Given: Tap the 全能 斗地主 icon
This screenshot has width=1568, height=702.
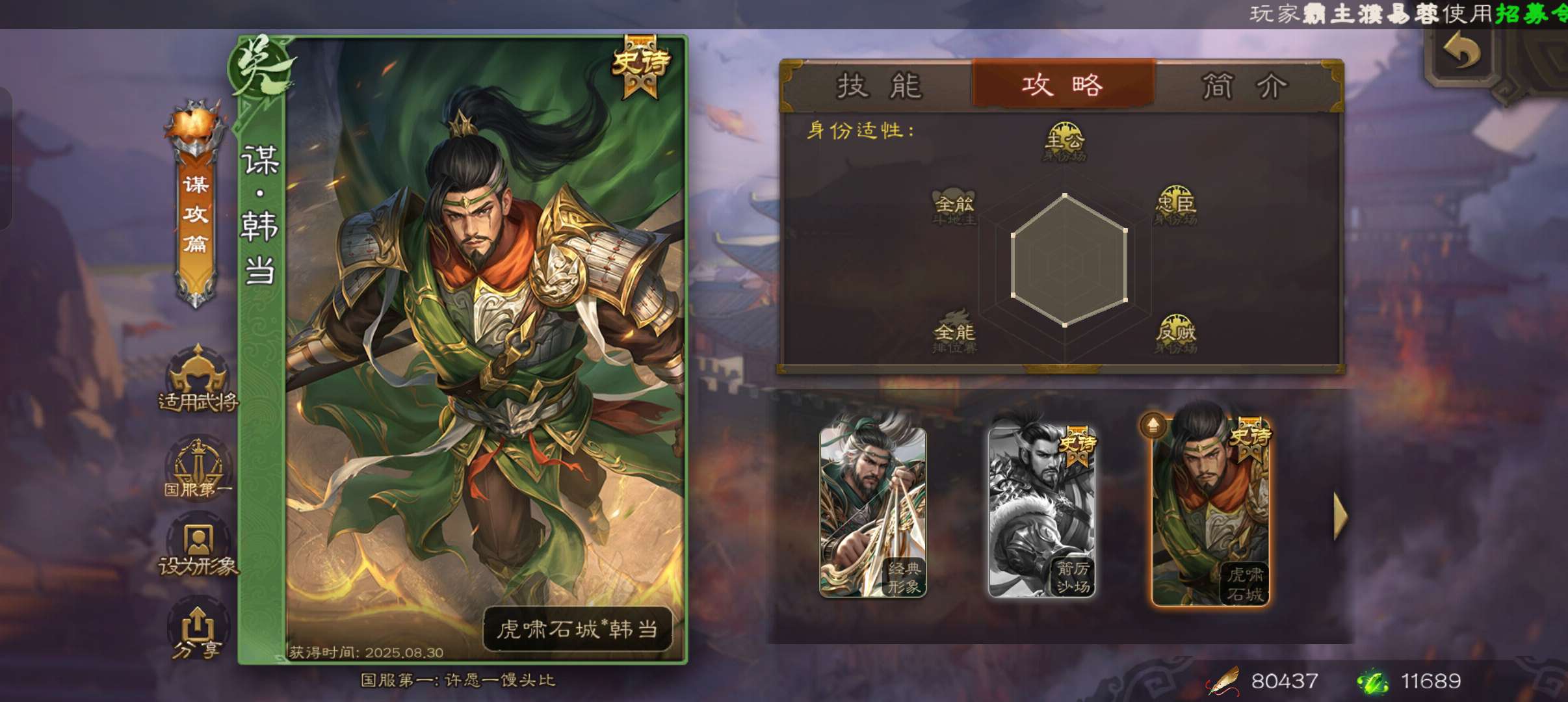Looking at the screenshot, I should coord(954,207).
